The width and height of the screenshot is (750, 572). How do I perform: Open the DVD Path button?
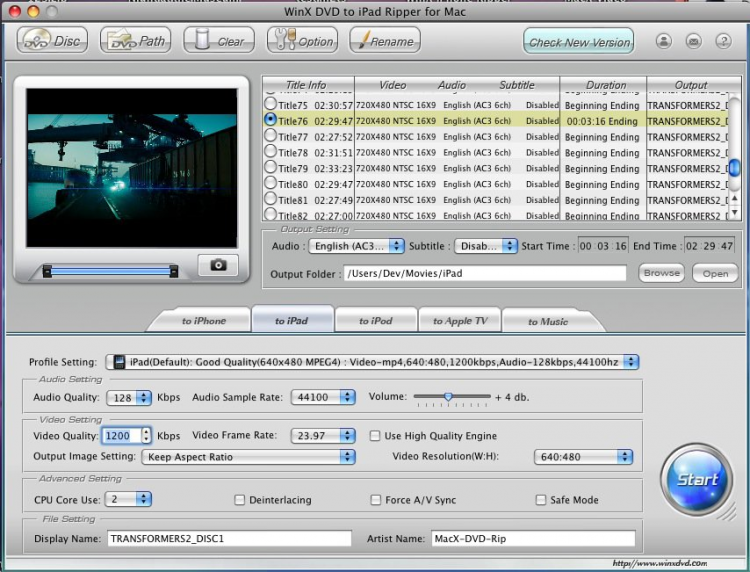[x=136, y=41]
